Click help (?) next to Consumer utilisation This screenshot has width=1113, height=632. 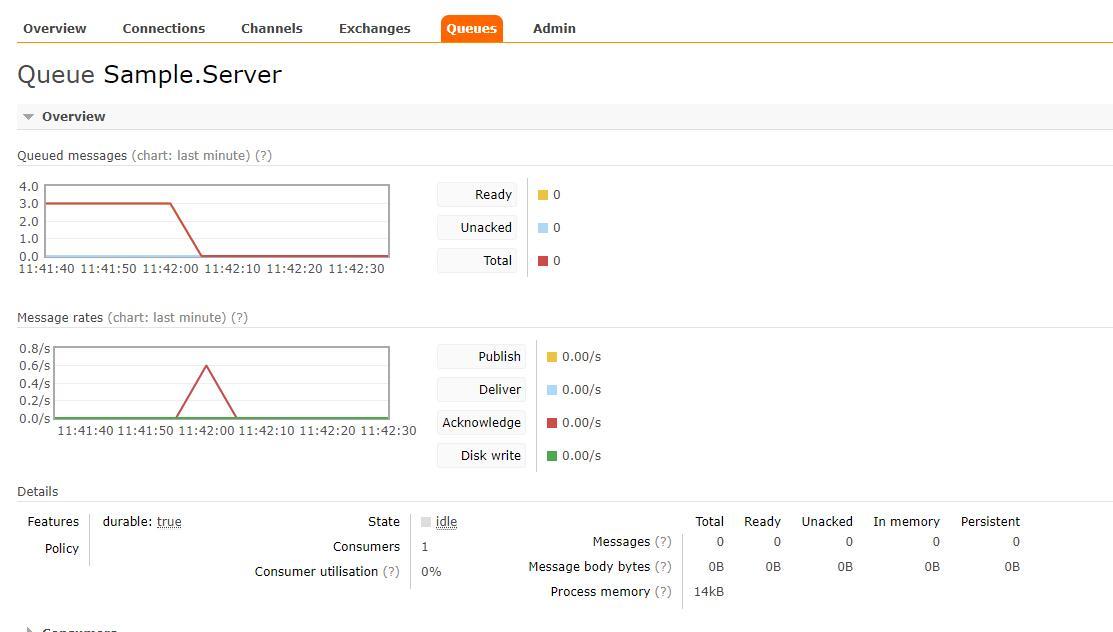[391, 572]
